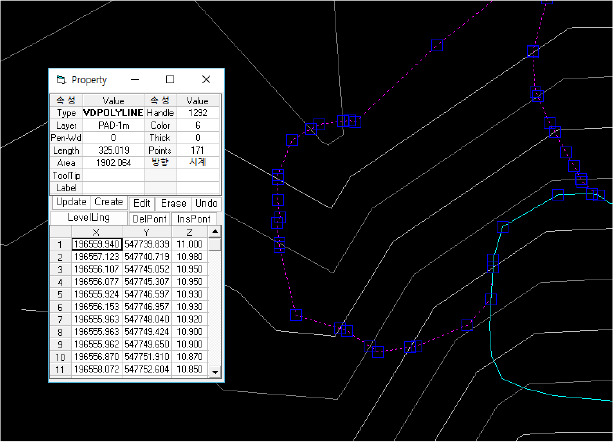Select the X cell 196557.123 in row 2
The width and height of the screenshot is (613, 442).
coord(97,257)
